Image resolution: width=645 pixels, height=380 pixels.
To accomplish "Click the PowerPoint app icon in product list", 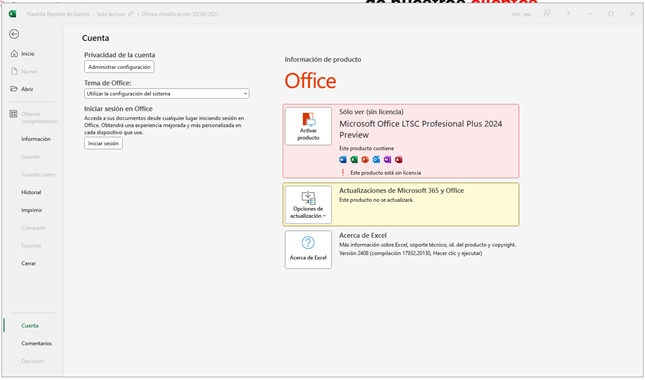I will pos(365,160).
